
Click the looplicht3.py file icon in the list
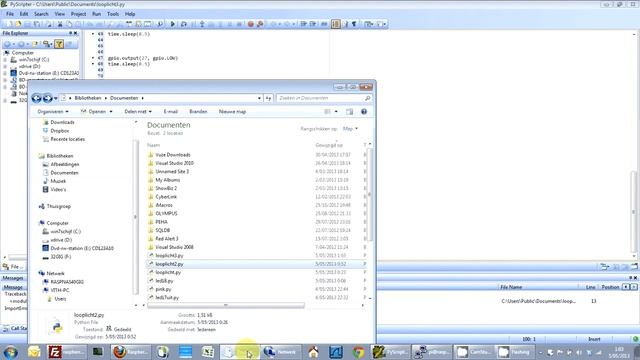(x=151, y=256)
